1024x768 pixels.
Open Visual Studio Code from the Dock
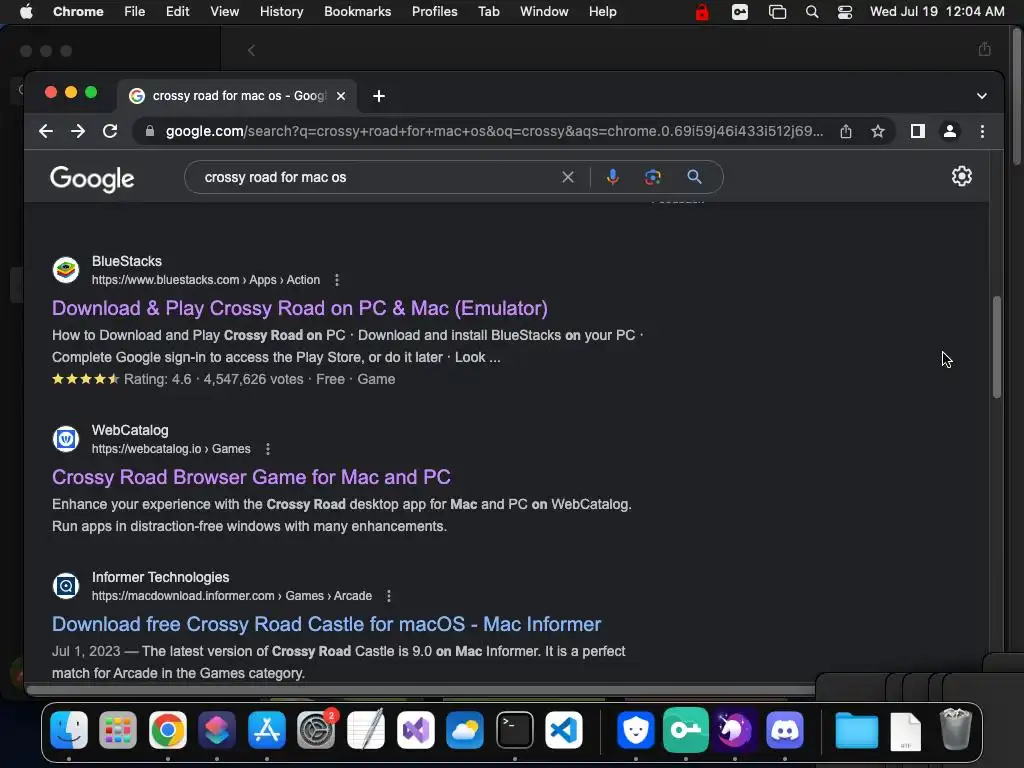coord(564,729)
